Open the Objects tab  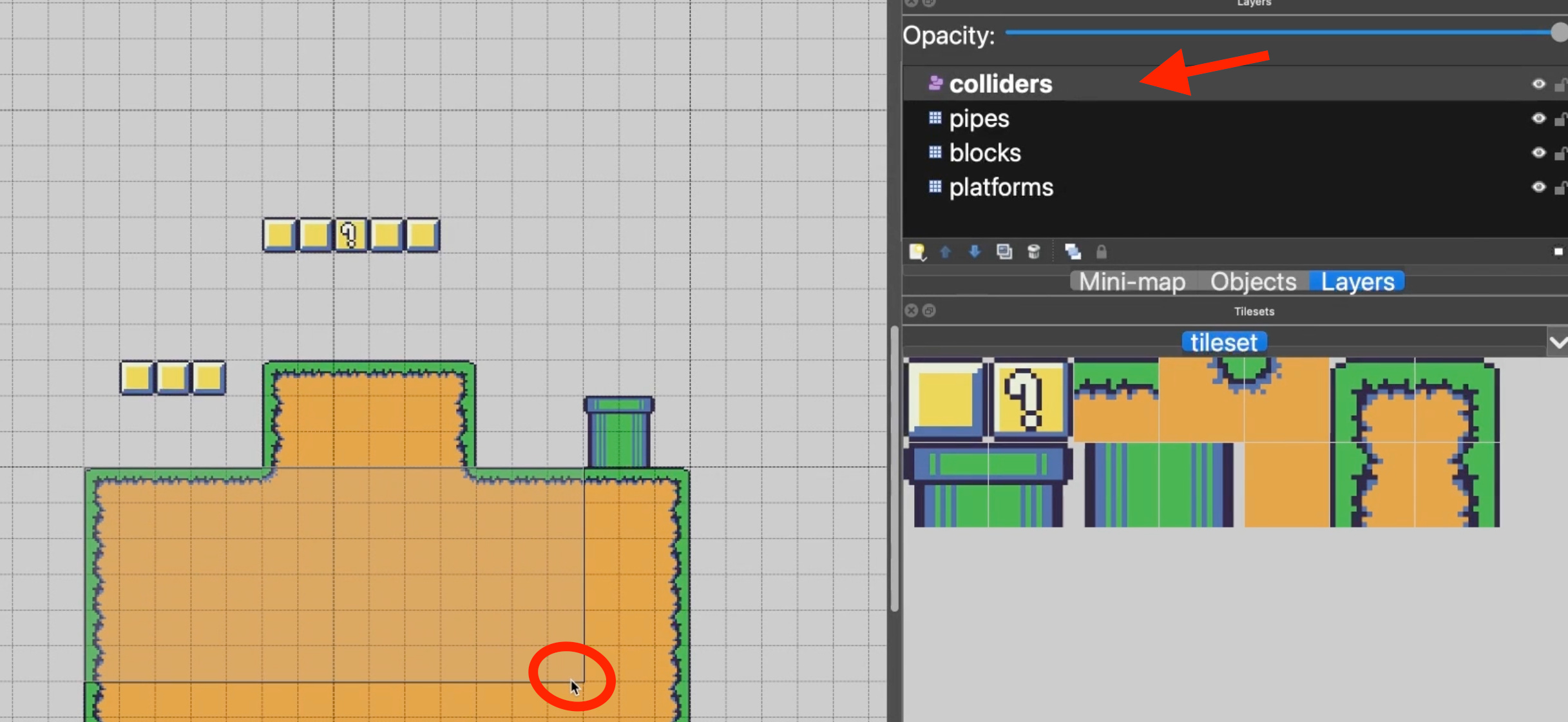1253,282
